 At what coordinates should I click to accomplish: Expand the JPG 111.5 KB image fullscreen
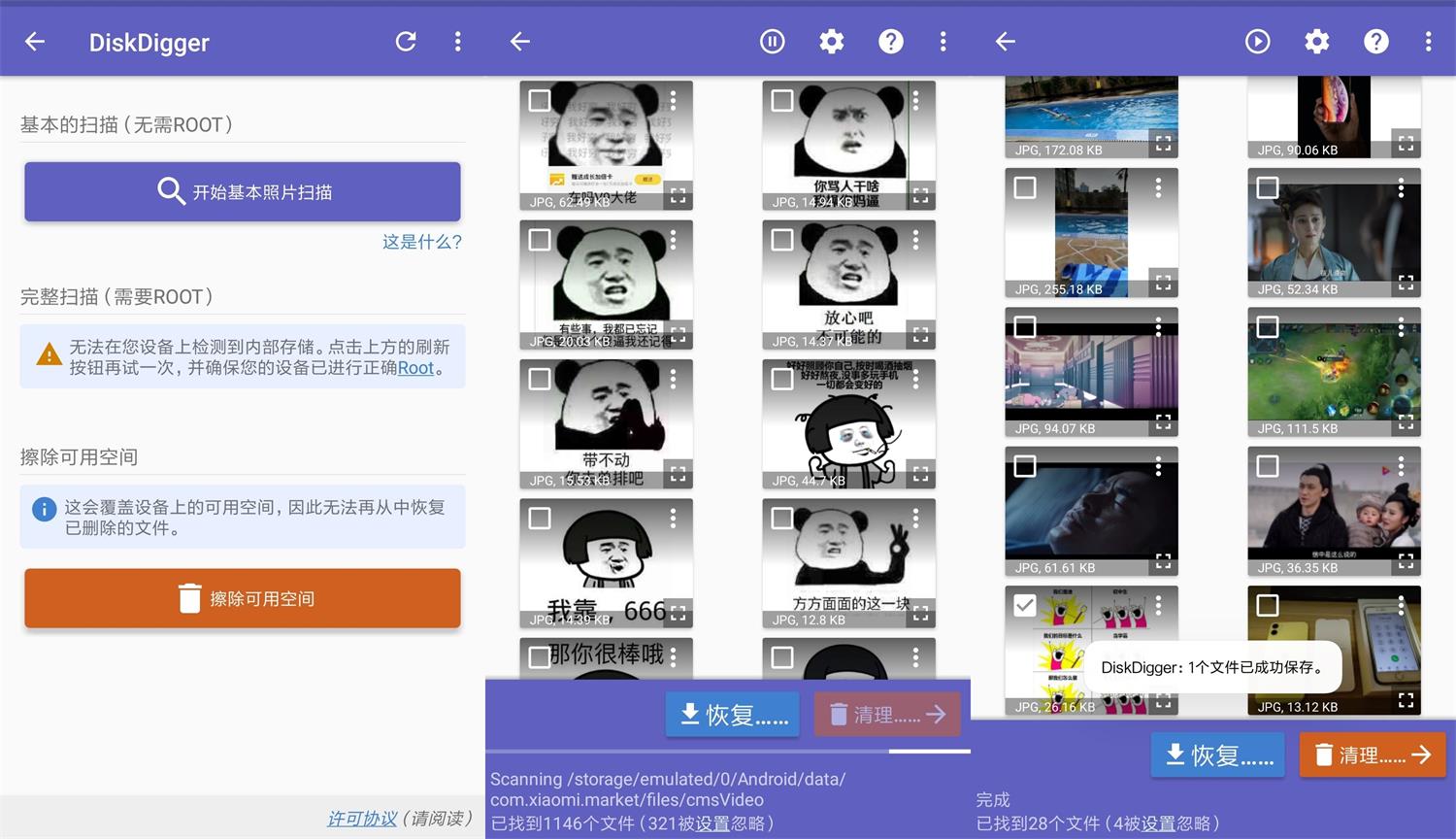pos(1406,423)
